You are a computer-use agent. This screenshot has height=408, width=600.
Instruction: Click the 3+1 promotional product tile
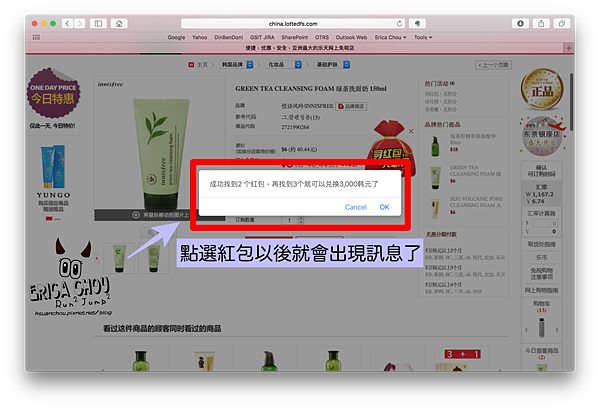tap(462, 359)
